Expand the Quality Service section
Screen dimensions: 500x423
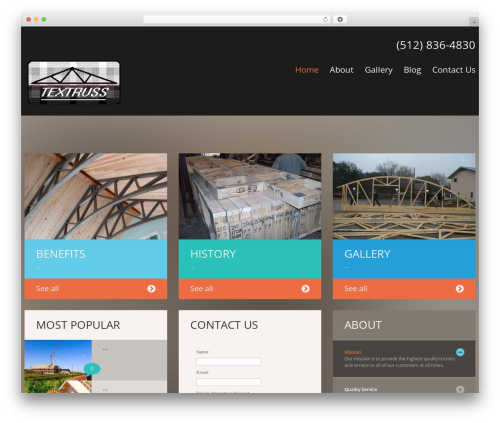pyautogui.click(x=460, y=389)
